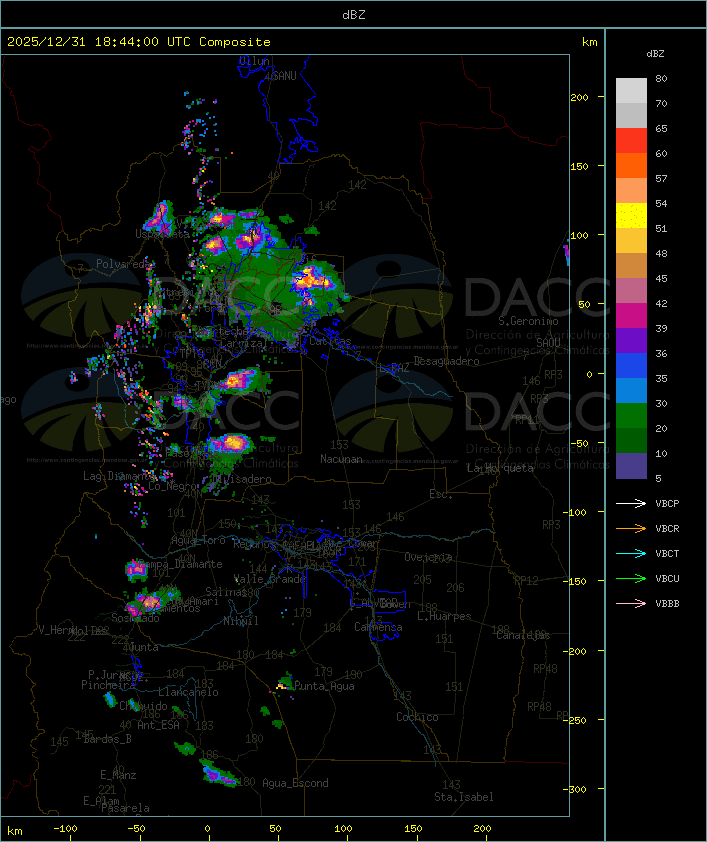
Task: Click the S.Geronimo map label
Action: click(x=528, y=321)
